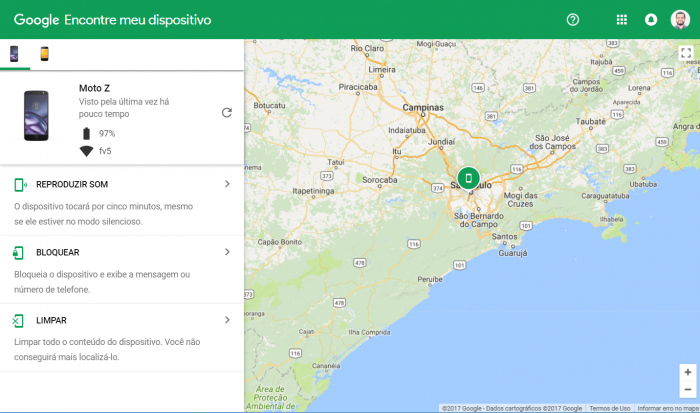Click the Campinas label on map
The width and height of the screenshot is (700, 413).
pyautogui.click(x=423, y=108)
